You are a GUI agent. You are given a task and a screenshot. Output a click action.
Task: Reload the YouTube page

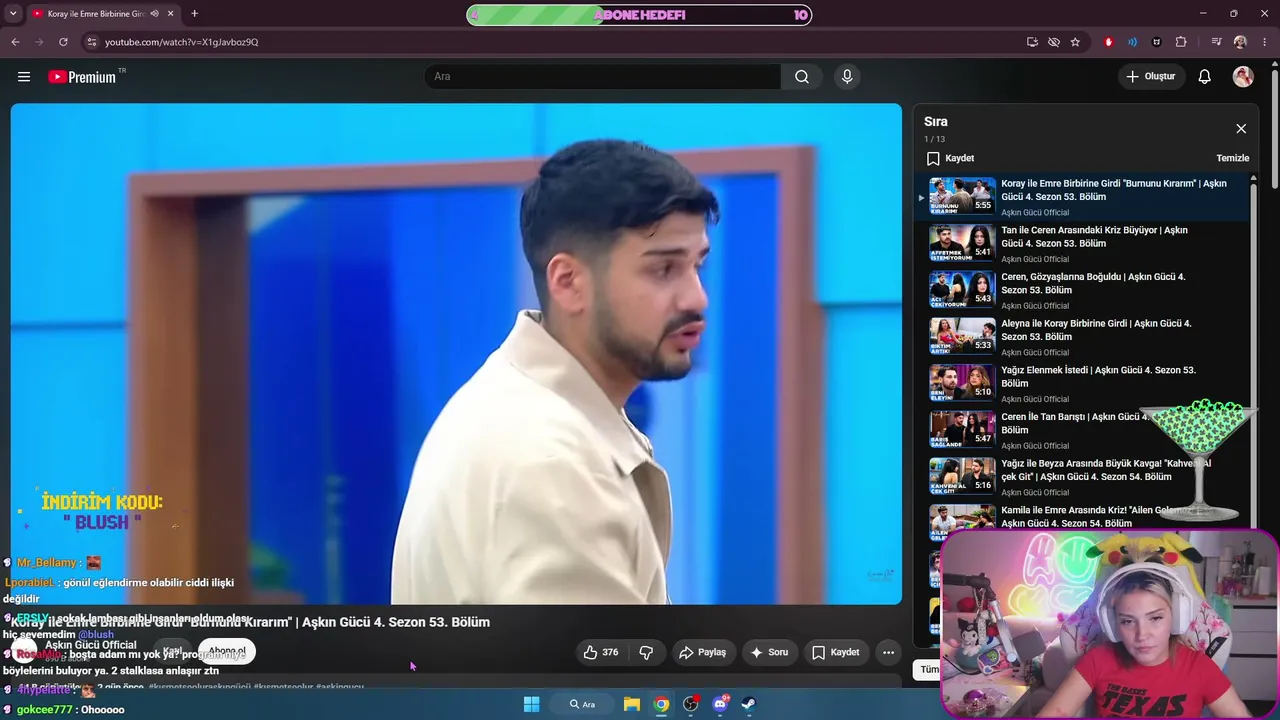[63, 42]
